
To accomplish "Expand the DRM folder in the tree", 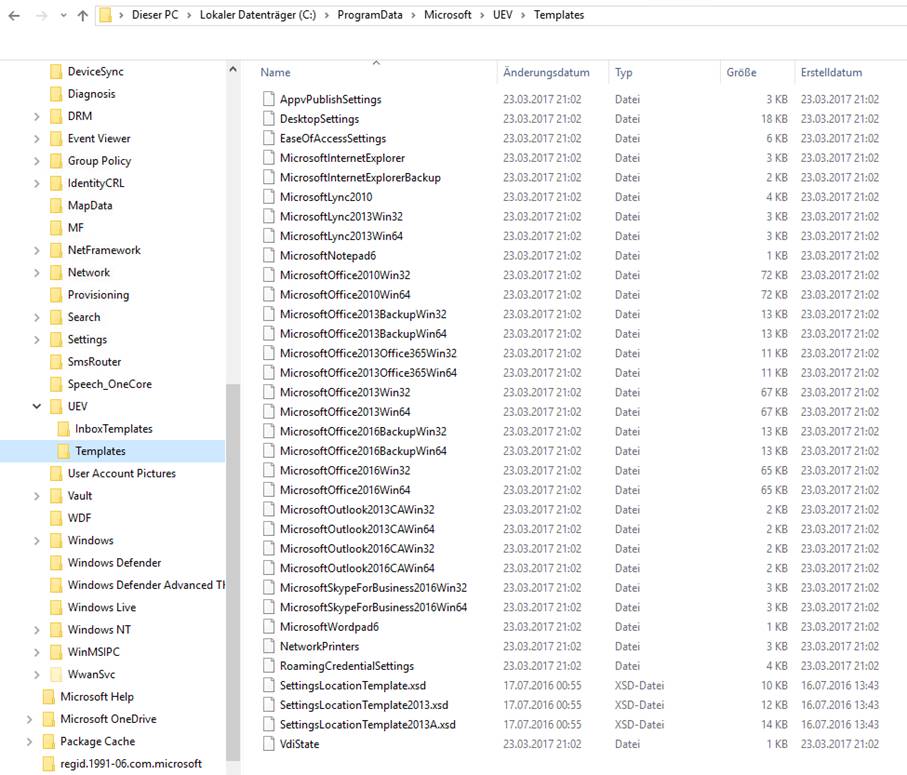I will point(36,116).
